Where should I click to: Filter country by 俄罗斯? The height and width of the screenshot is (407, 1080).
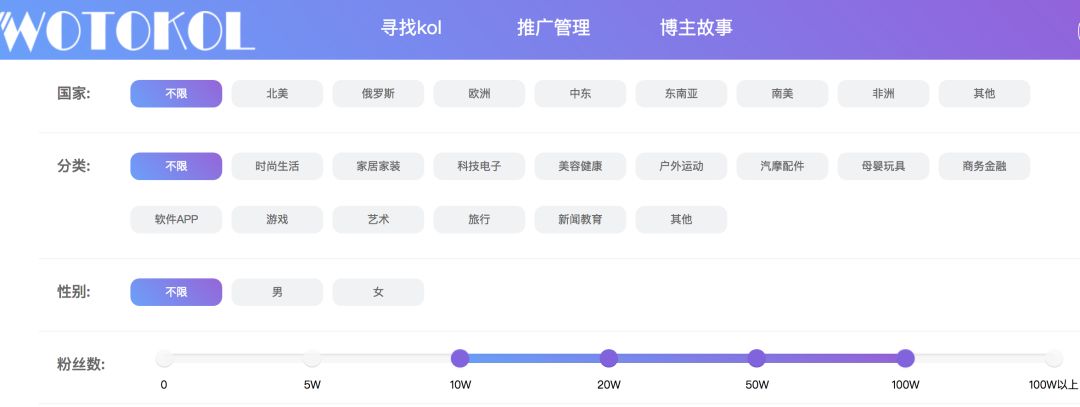(378, 94)
